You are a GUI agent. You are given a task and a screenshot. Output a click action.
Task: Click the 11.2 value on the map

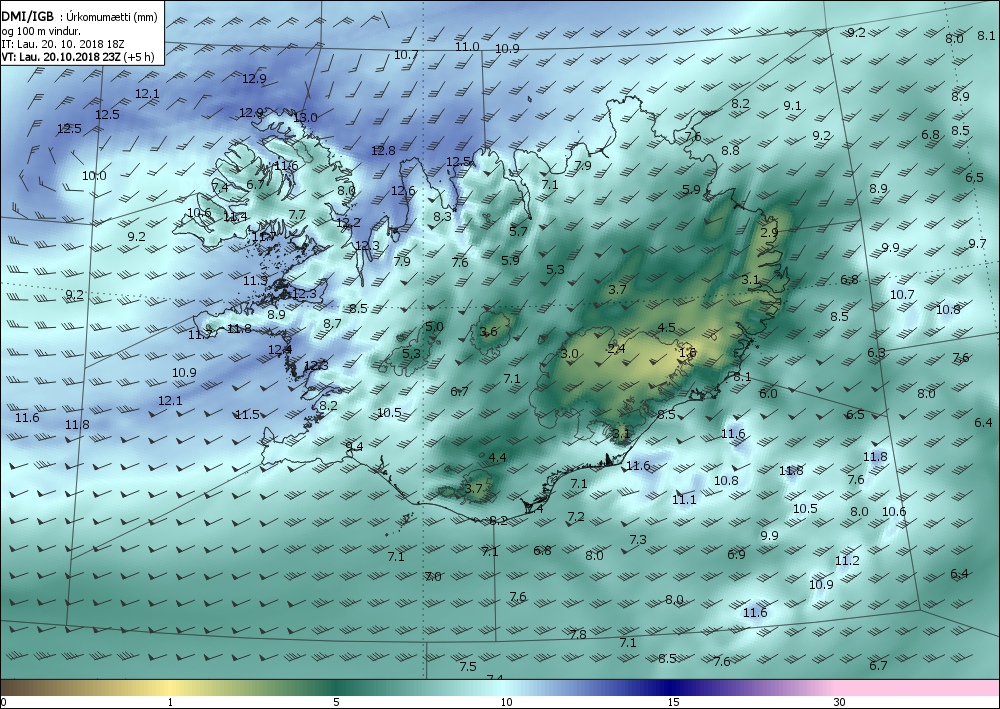click(848, 560)
